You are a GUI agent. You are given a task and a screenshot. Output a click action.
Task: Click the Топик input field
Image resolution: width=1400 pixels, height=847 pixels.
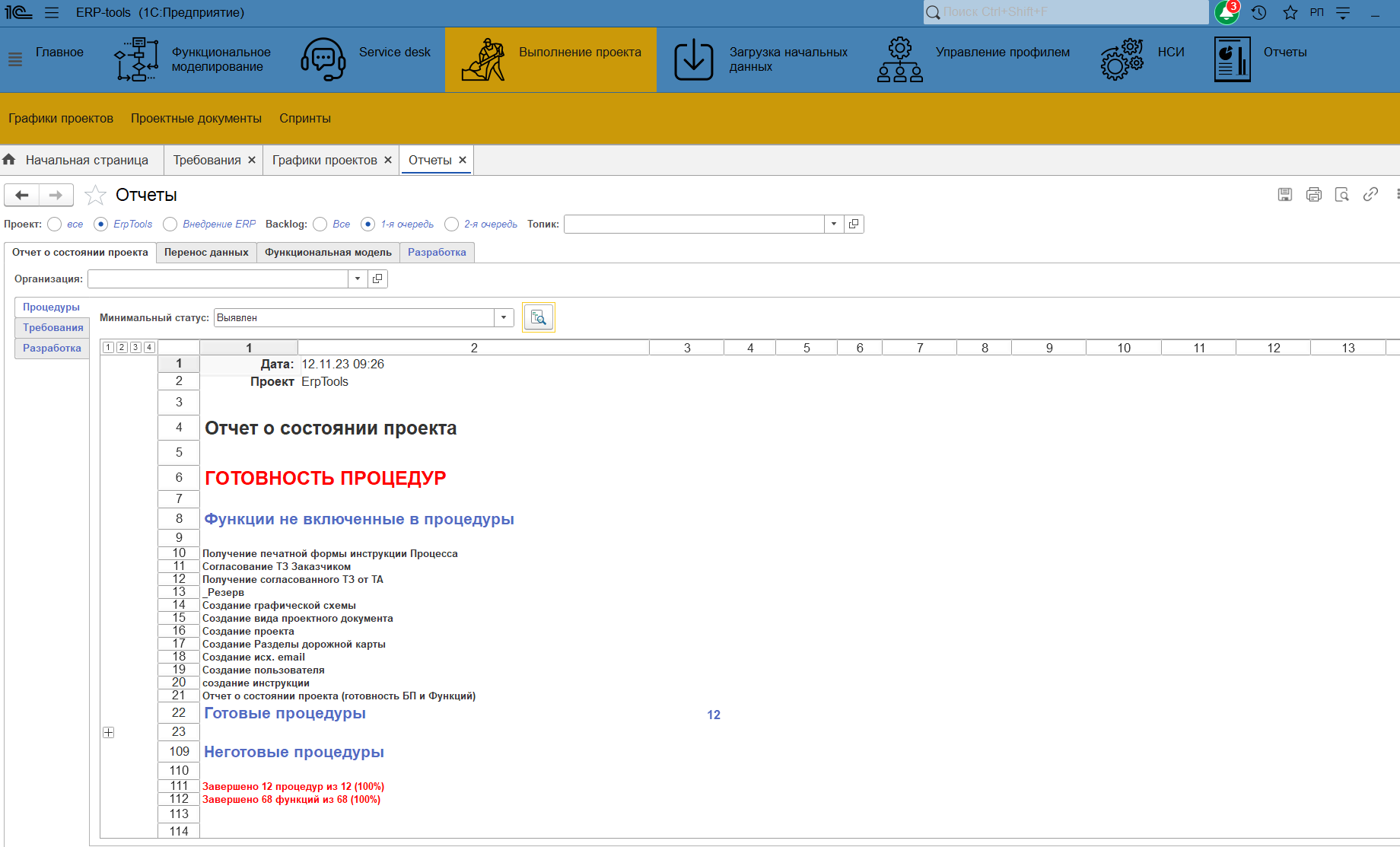point(694,224)
